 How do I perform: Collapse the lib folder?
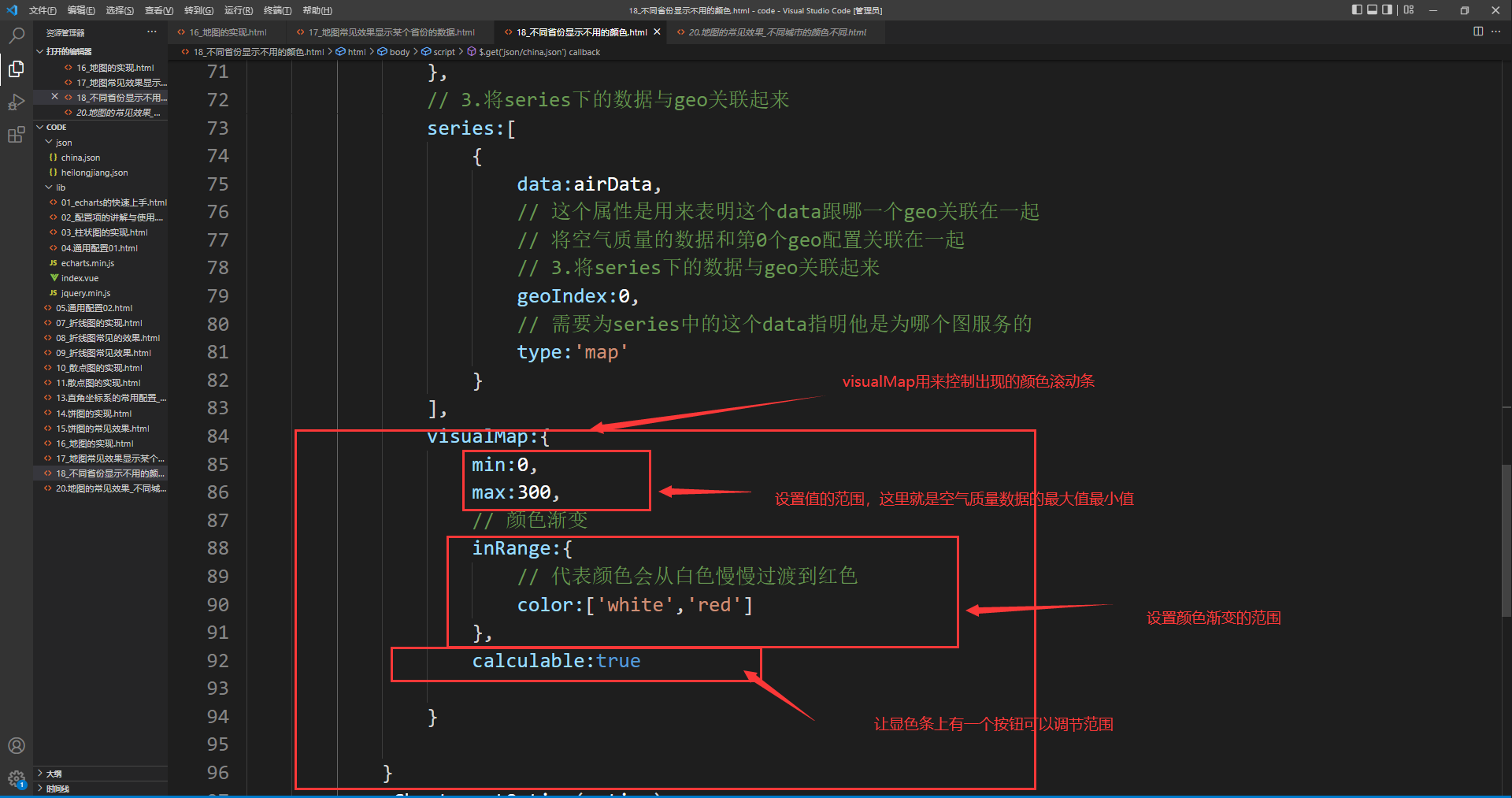click(49, 187)
